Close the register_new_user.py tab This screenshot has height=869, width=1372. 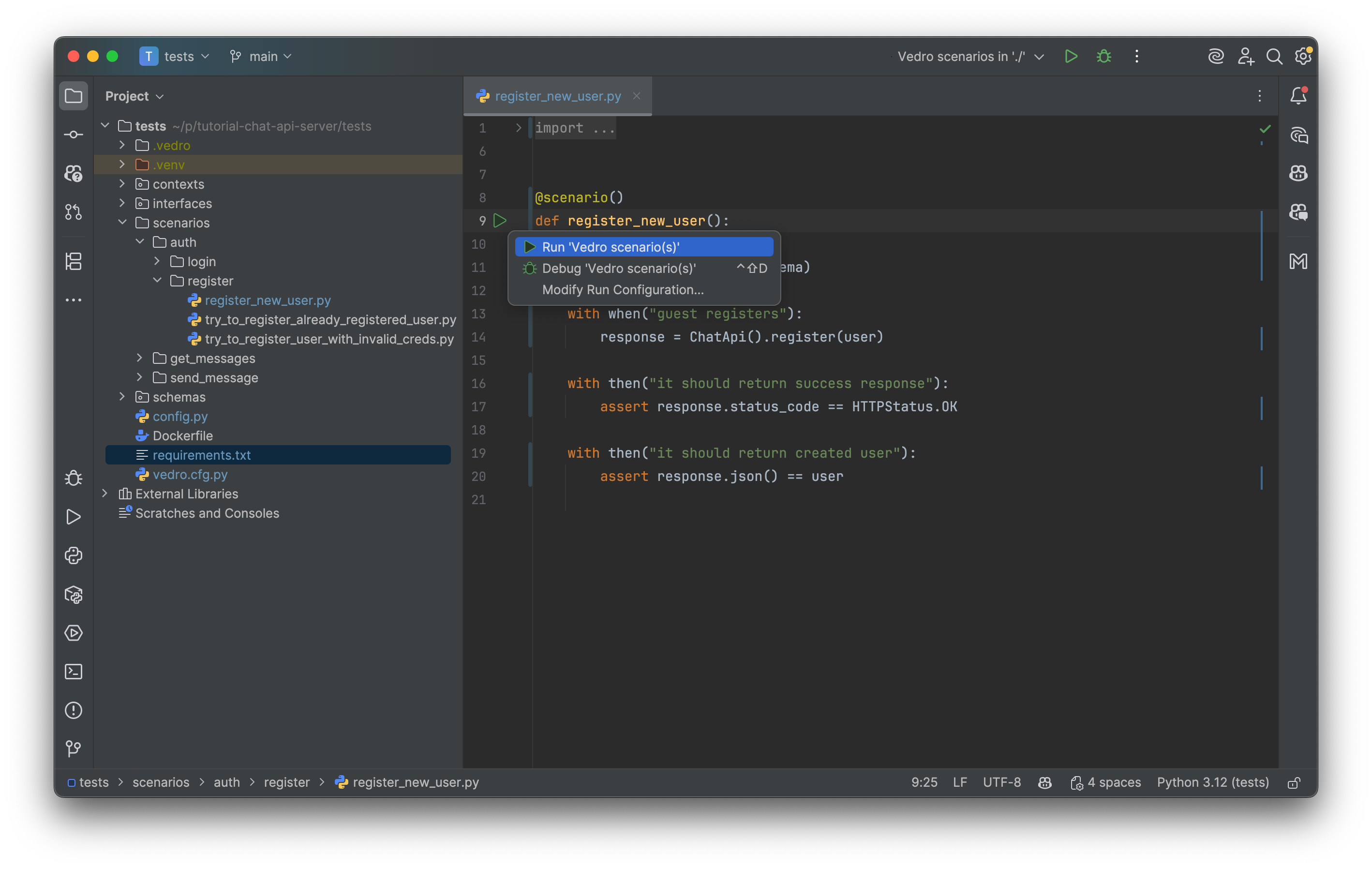[x=637, y=96]
